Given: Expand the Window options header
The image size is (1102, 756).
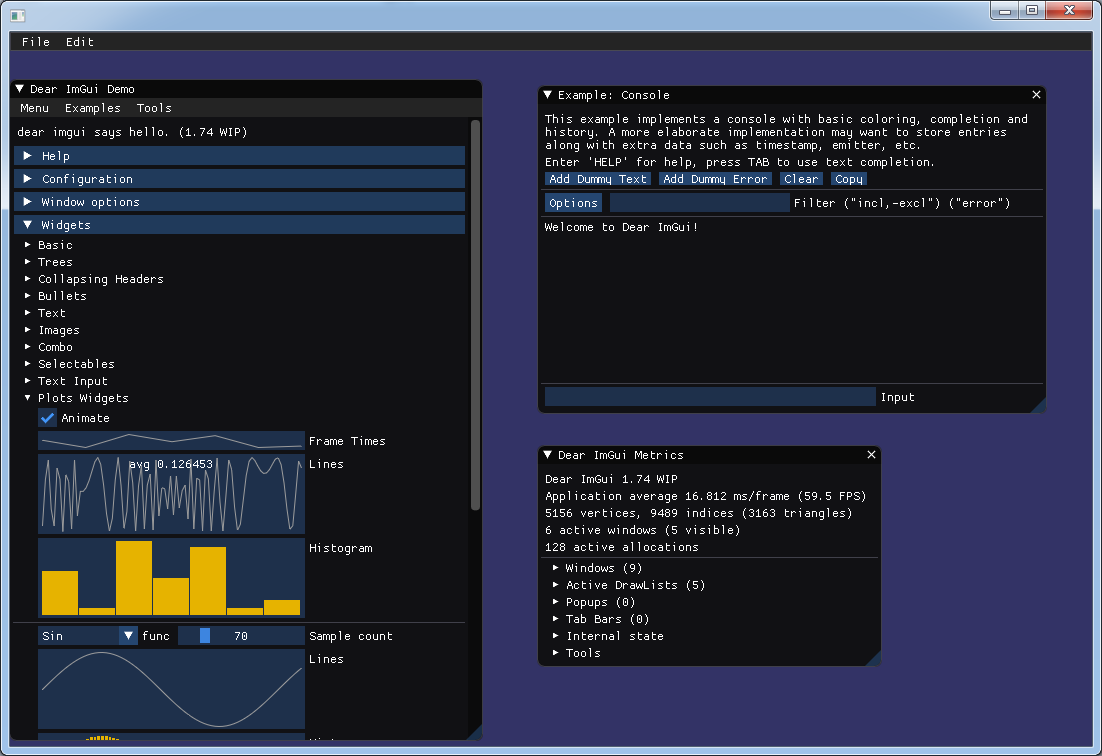Looking at the screenshot, I should [x=239, y=202].
